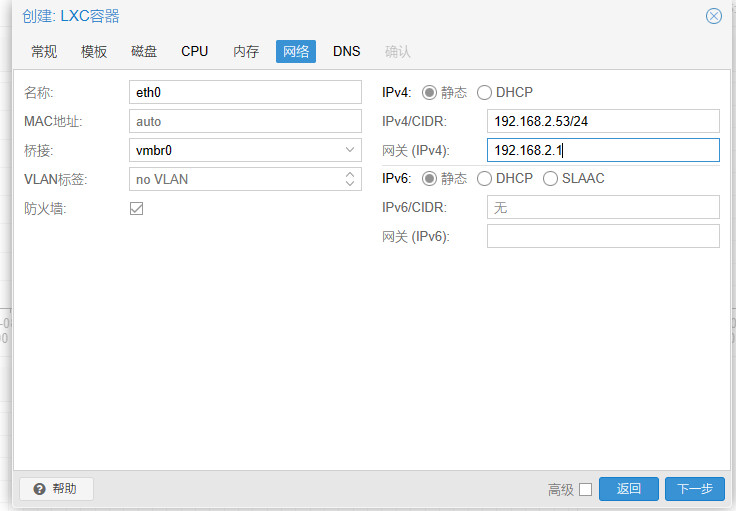The height and width of the screenshot is (511, 736).
Task: Click the IPv4/CIDR address field
Action: point(603,121)
